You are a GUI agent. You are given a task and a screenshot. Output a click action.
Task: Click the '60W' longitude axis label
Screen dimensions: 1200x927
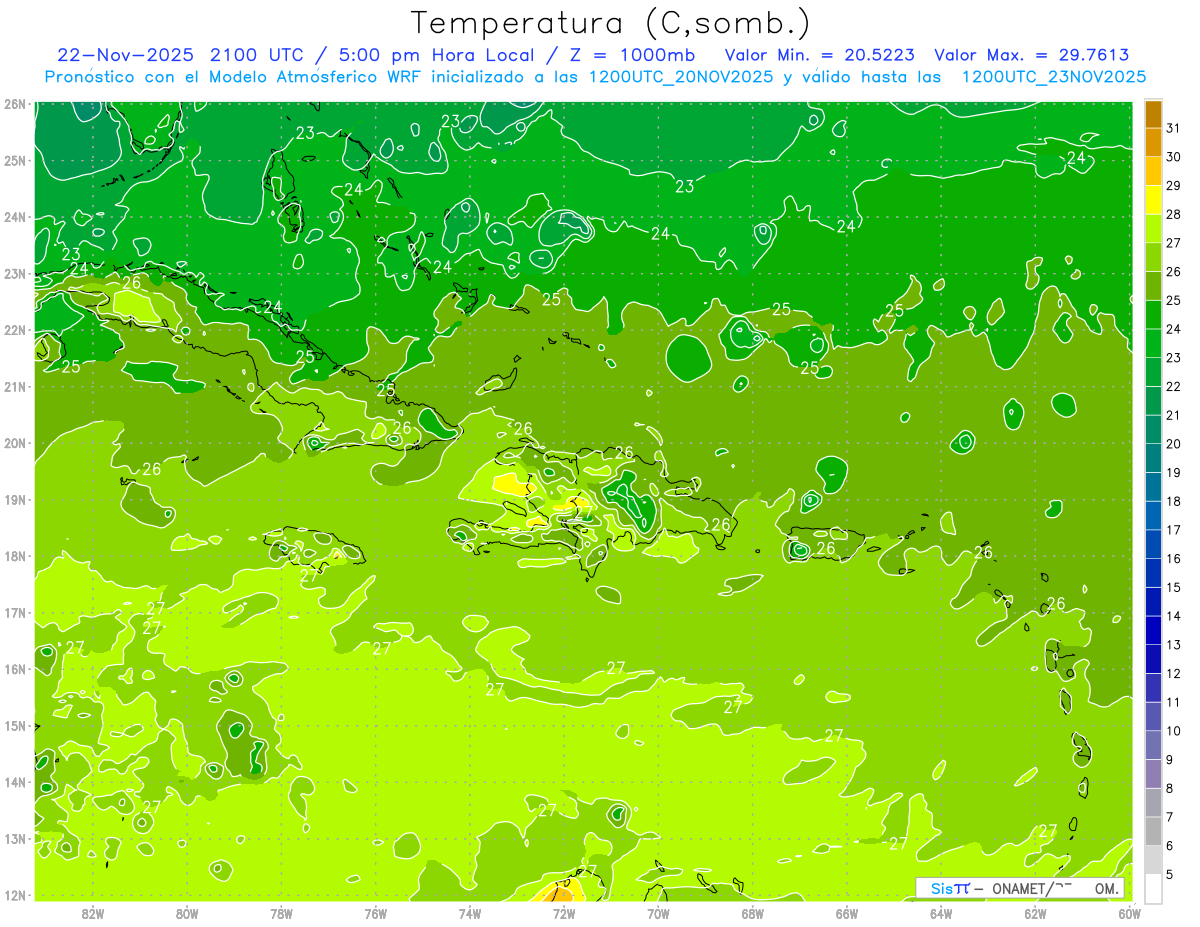point(1129,913)
